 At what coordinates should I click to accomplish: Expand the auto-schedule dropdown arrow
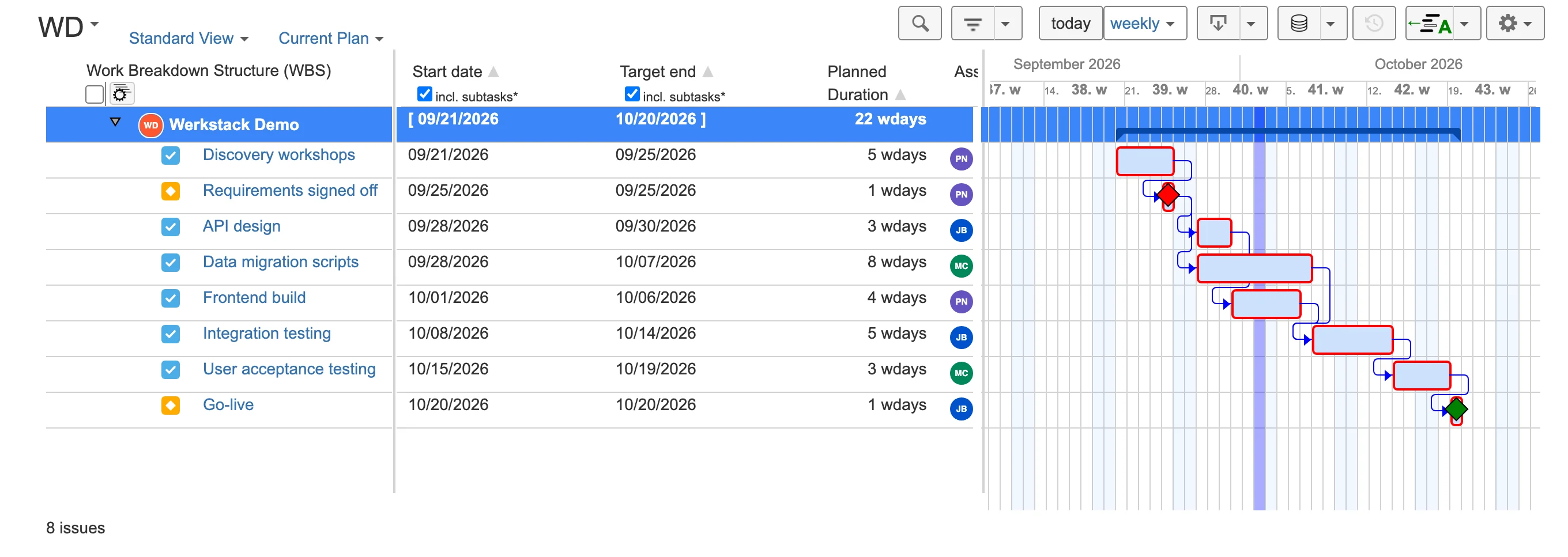pyautogui.click(x=1466, y=24)
